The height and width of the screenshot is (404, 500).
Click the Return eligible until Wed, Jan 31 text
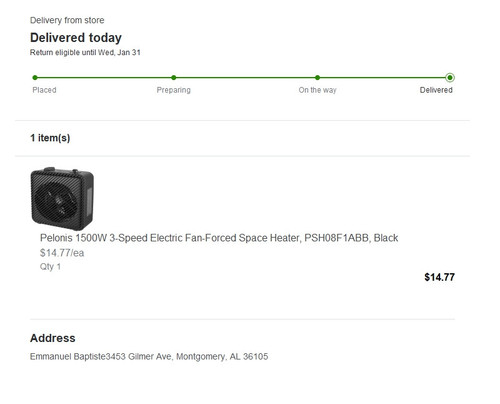tap(85, 53)
